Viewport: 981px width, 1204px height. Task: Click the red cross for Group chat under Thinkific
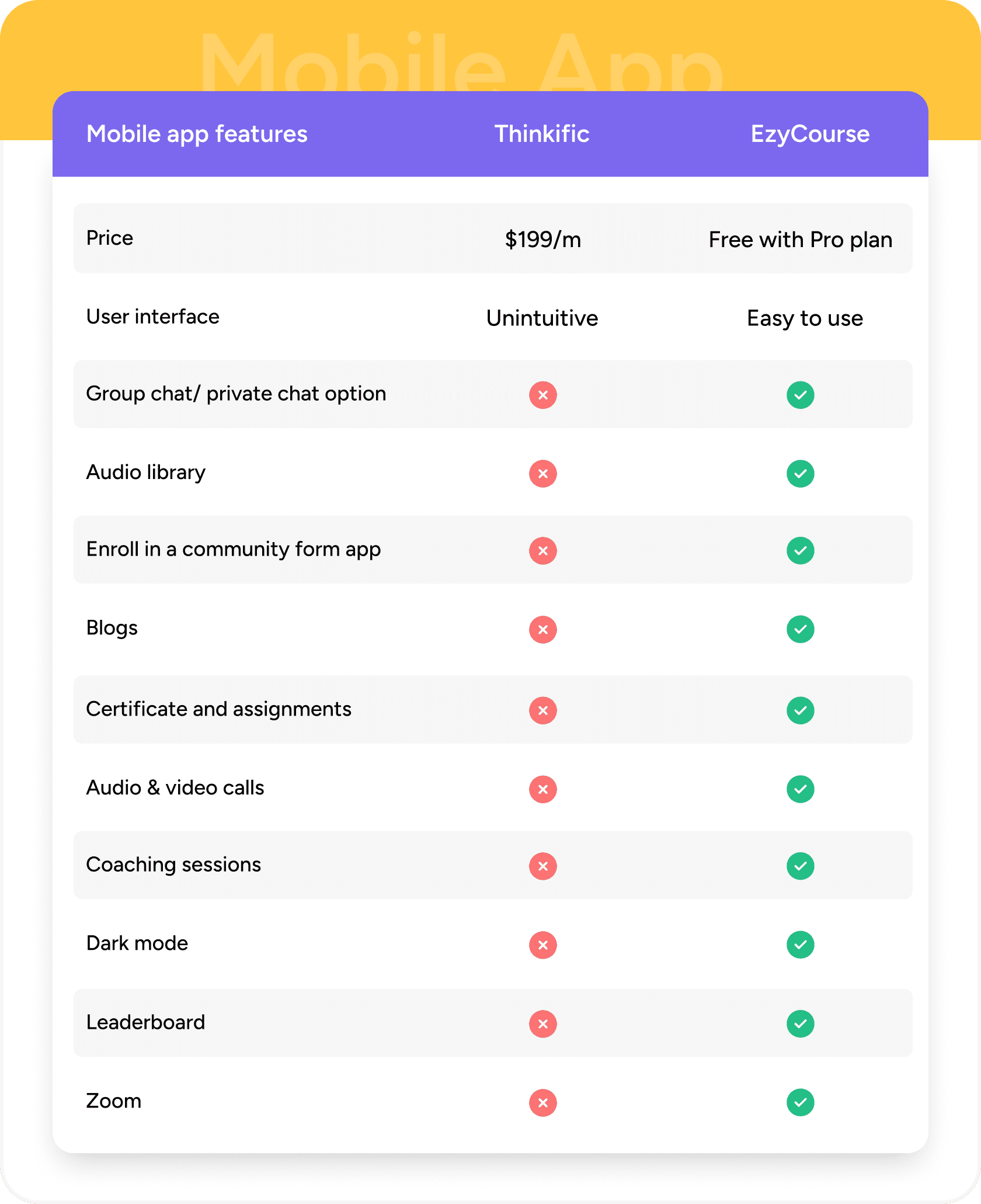click(542, 395)
